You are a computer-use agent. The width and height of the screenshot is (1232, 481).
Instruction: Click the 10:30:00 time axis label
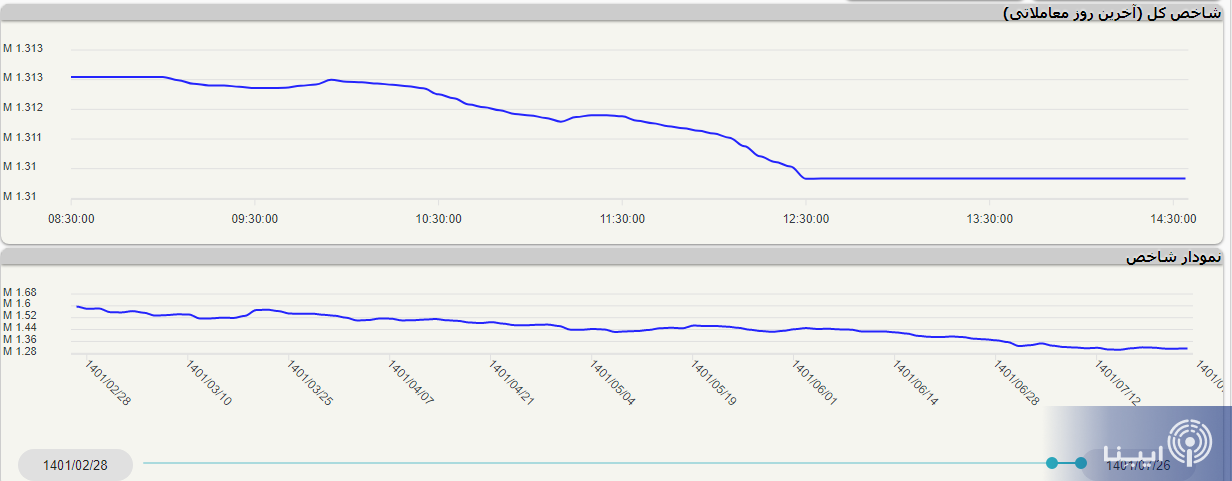point(439,219)
